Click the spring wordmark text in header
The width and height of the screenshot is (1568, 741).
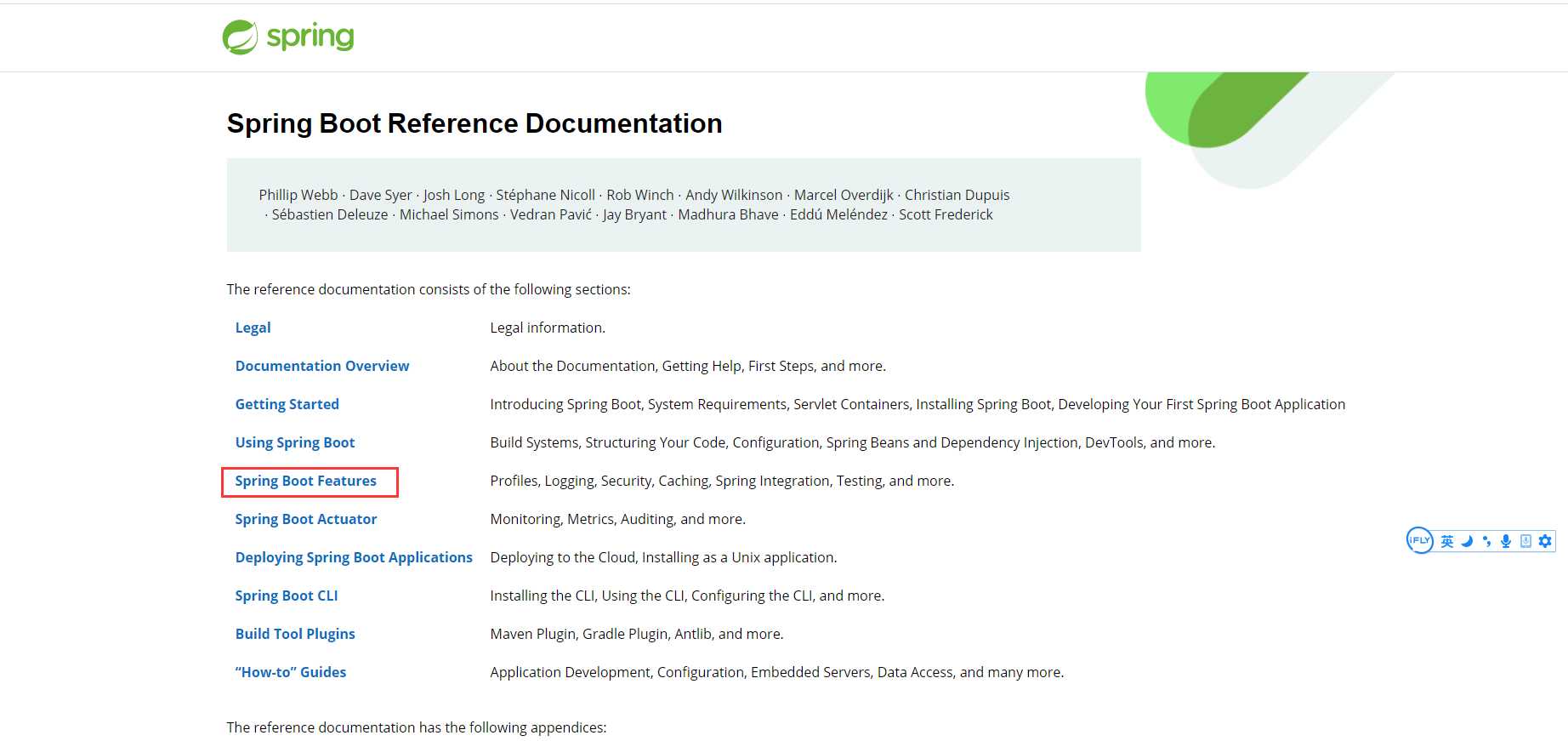pos(310,37)
